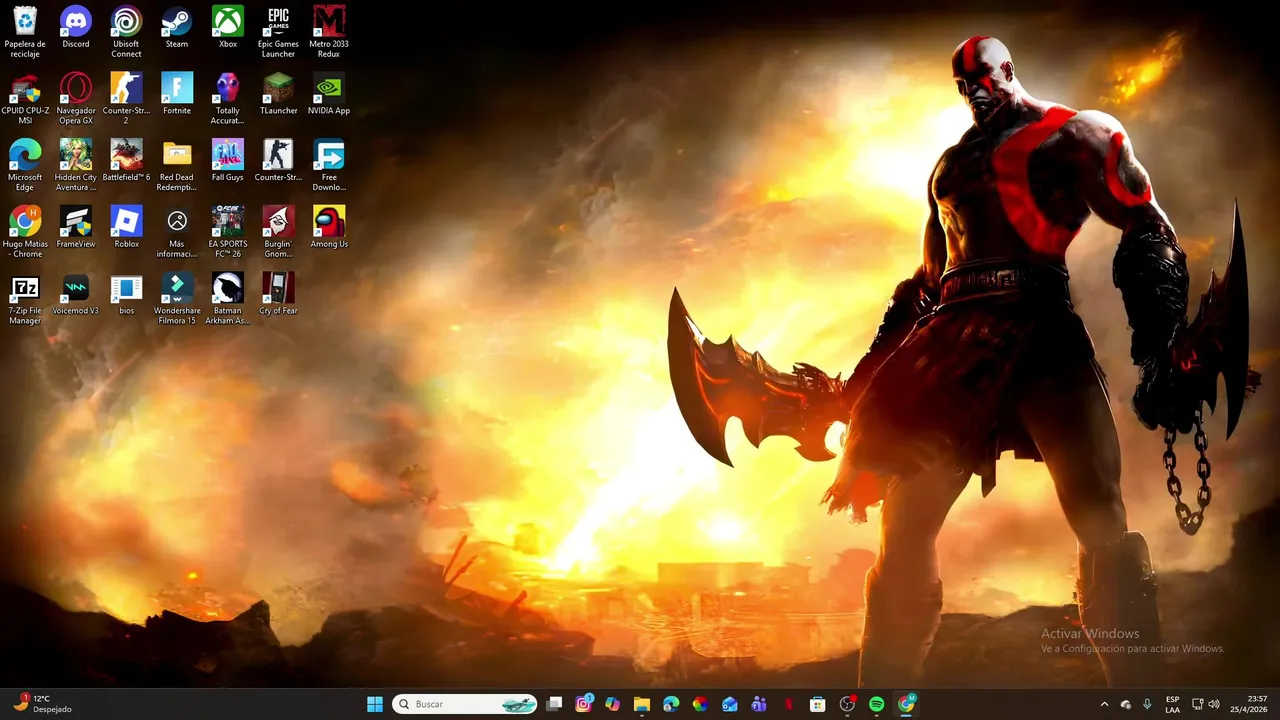Viewport: 1280px width, 720px height.
Task: Select the Among Us desktop icon
Action: (329, 228)
